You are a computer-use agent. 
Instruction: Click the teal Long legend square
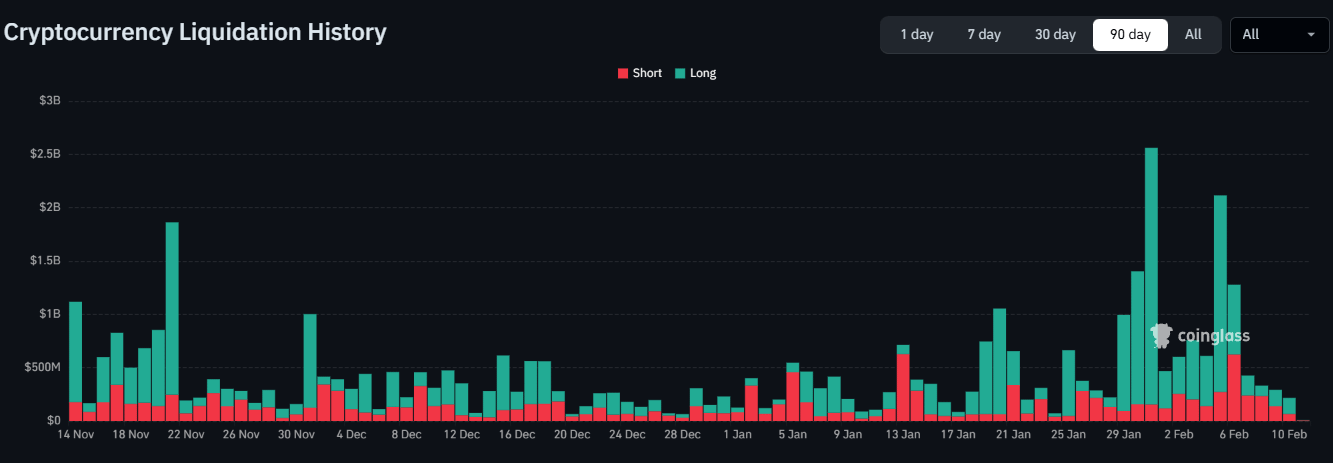[x=680, y=73]
